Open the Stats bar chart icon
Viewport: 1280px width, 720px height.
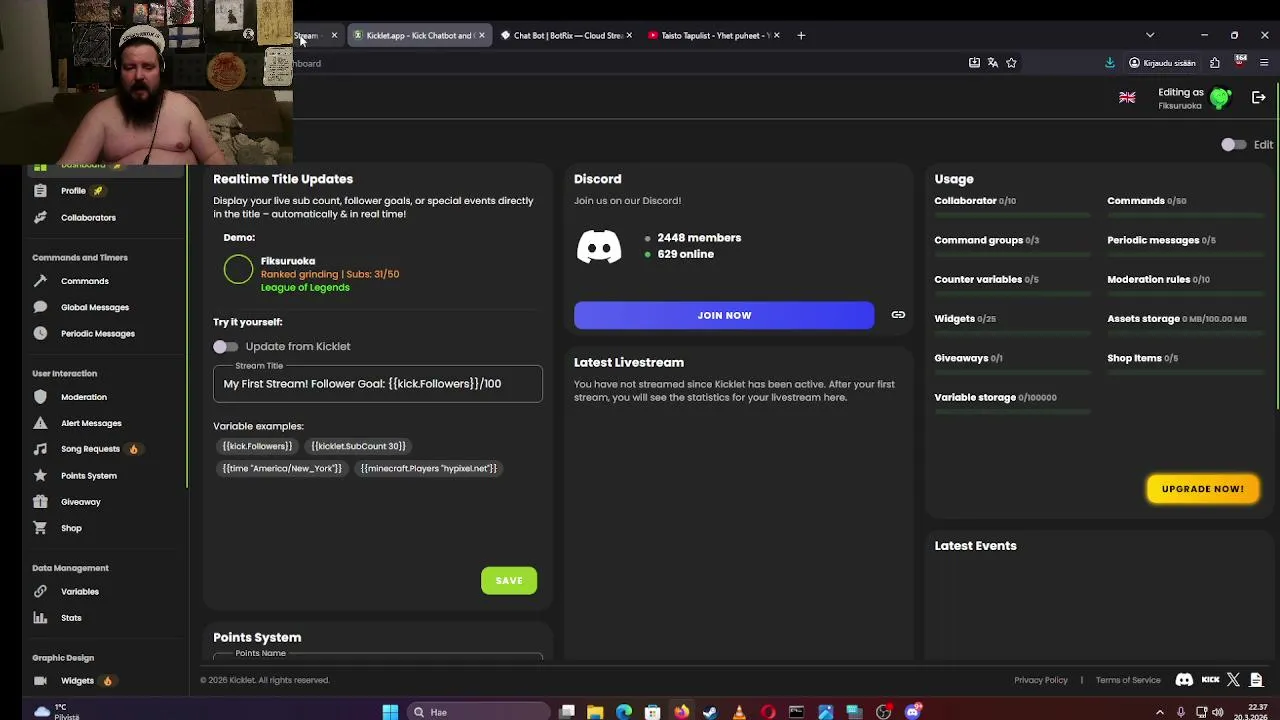(40, 618)
